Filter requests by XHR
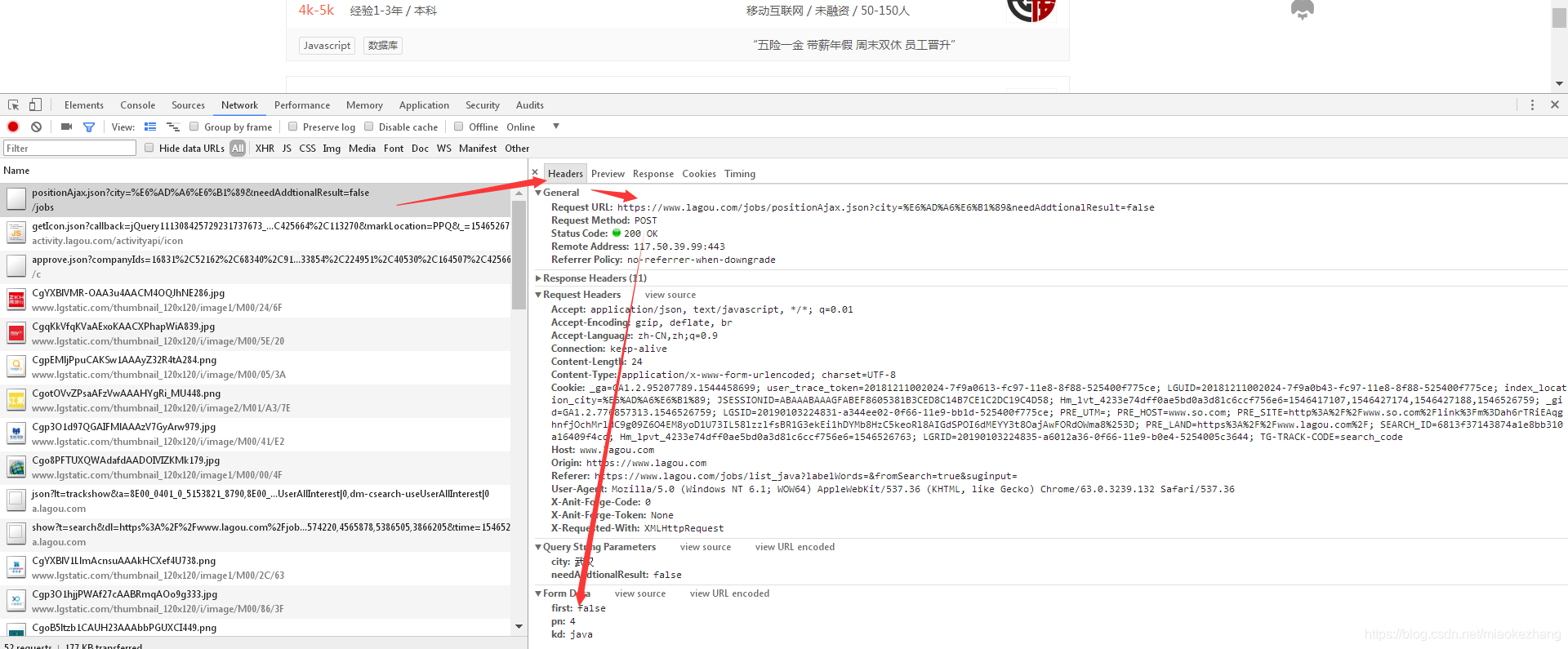Viewport: 1568px width, 649px height. 265,149
